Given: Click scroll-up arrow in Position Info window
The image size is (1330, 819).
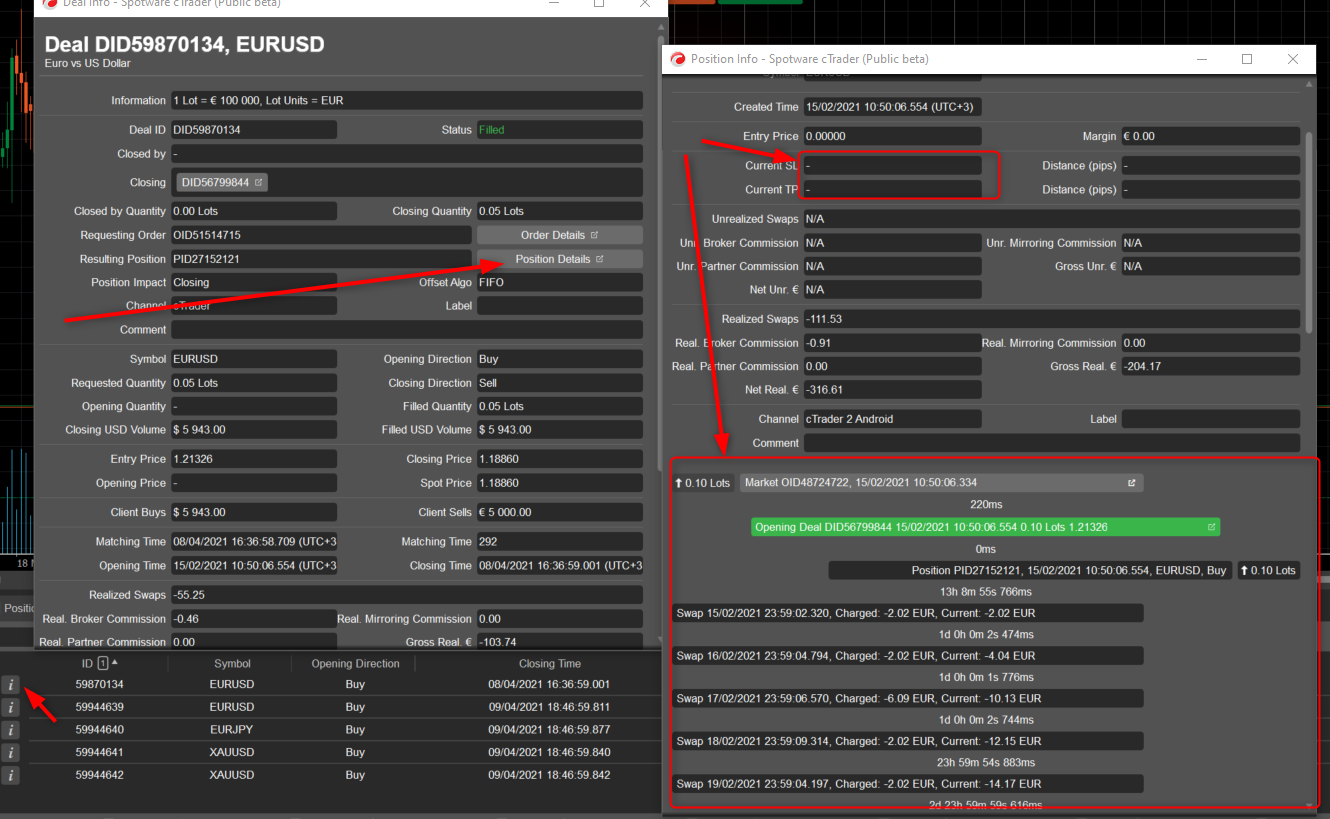Looking at the screenshot, I should point(1310,85).
